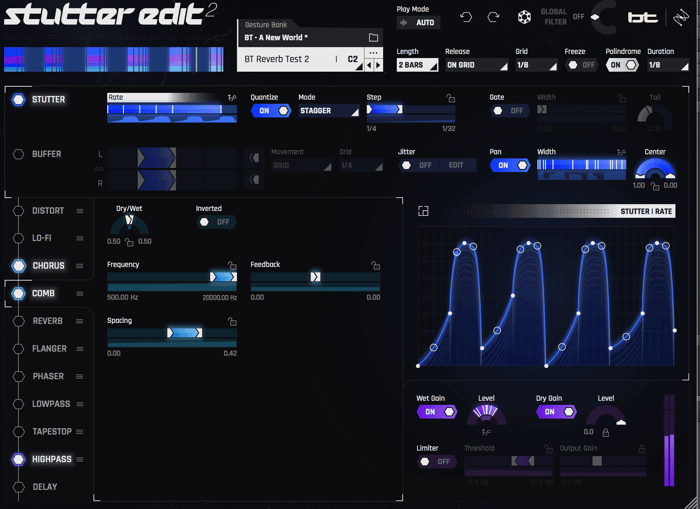The image size is (700, 509).
Task: Open the Buffer Movement GRID dropdown
Action: coord(301,166)
